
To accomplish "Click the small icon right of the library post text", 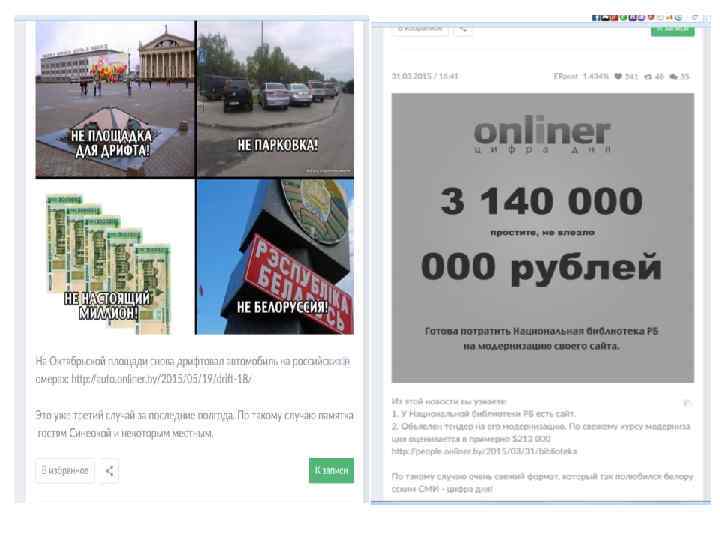I will coord(687,403).
